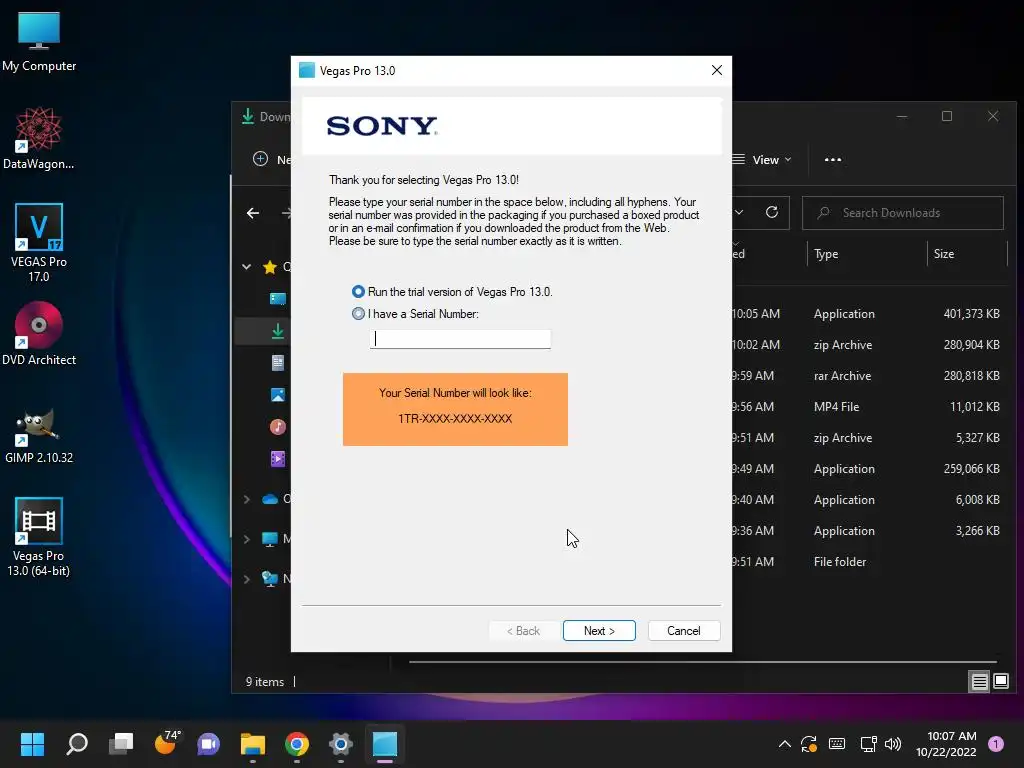Image resolution: width=1024 pixels, height=768 pixels.
Task: Expand OneDrive tree node
Action: pos(247,499)
